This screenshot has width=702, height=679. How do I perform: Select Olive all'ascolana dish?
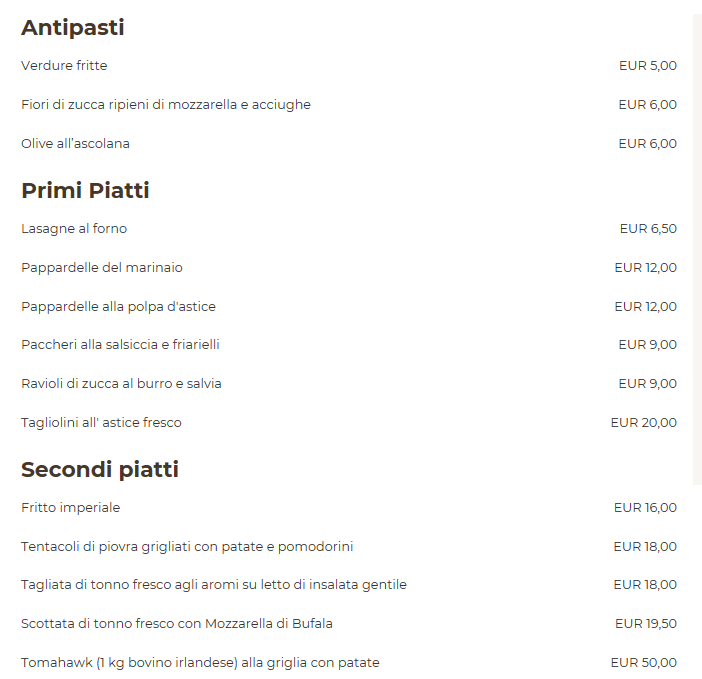[x=75, y=144]
